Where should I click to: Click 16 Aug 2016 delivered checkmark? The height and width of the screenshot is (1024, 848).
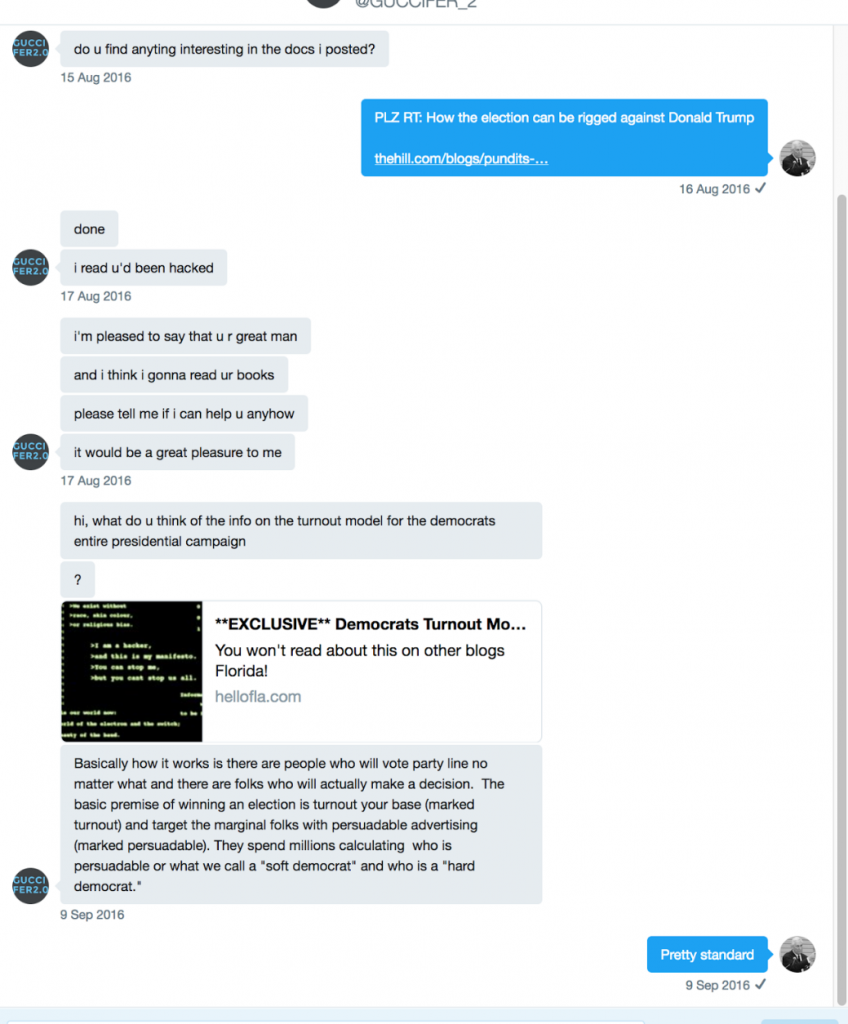tap(760, 188)
